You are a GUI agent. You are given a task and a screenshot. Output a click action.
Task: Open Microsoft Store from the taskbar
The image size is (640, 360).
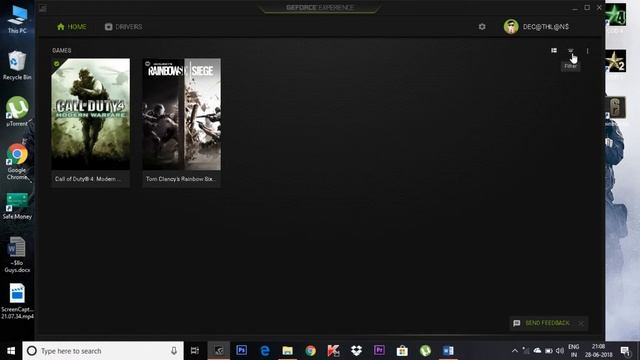click(x=402, y=351)
